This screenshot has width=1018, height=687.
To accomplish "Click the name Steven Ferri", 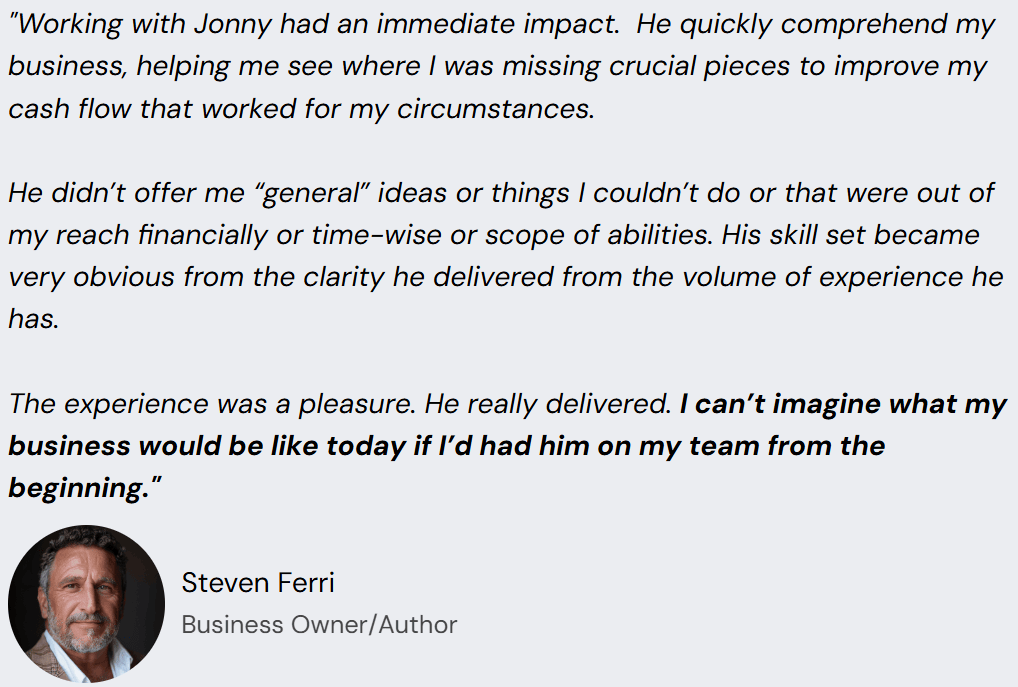I will pyautogui.click(x=257, y=583).
